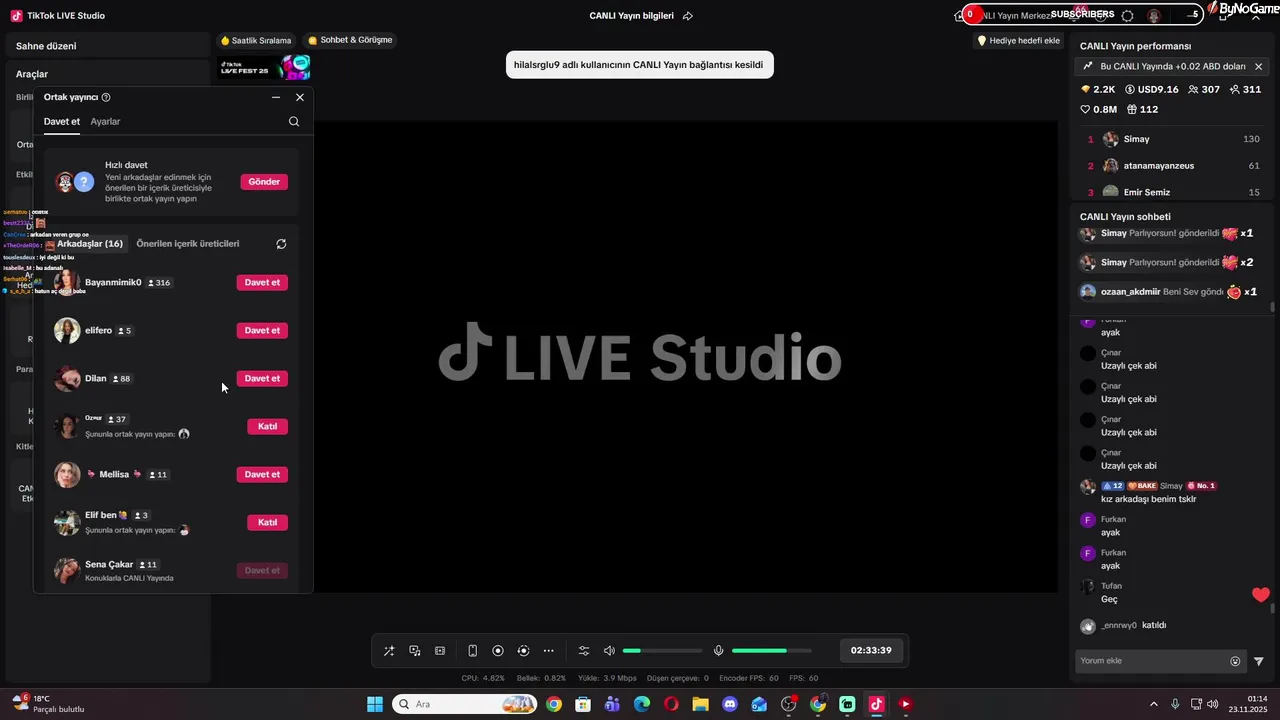Show hidden system tray icons
This screenshot has width=1280, height=720.
tap(1153, 704)
